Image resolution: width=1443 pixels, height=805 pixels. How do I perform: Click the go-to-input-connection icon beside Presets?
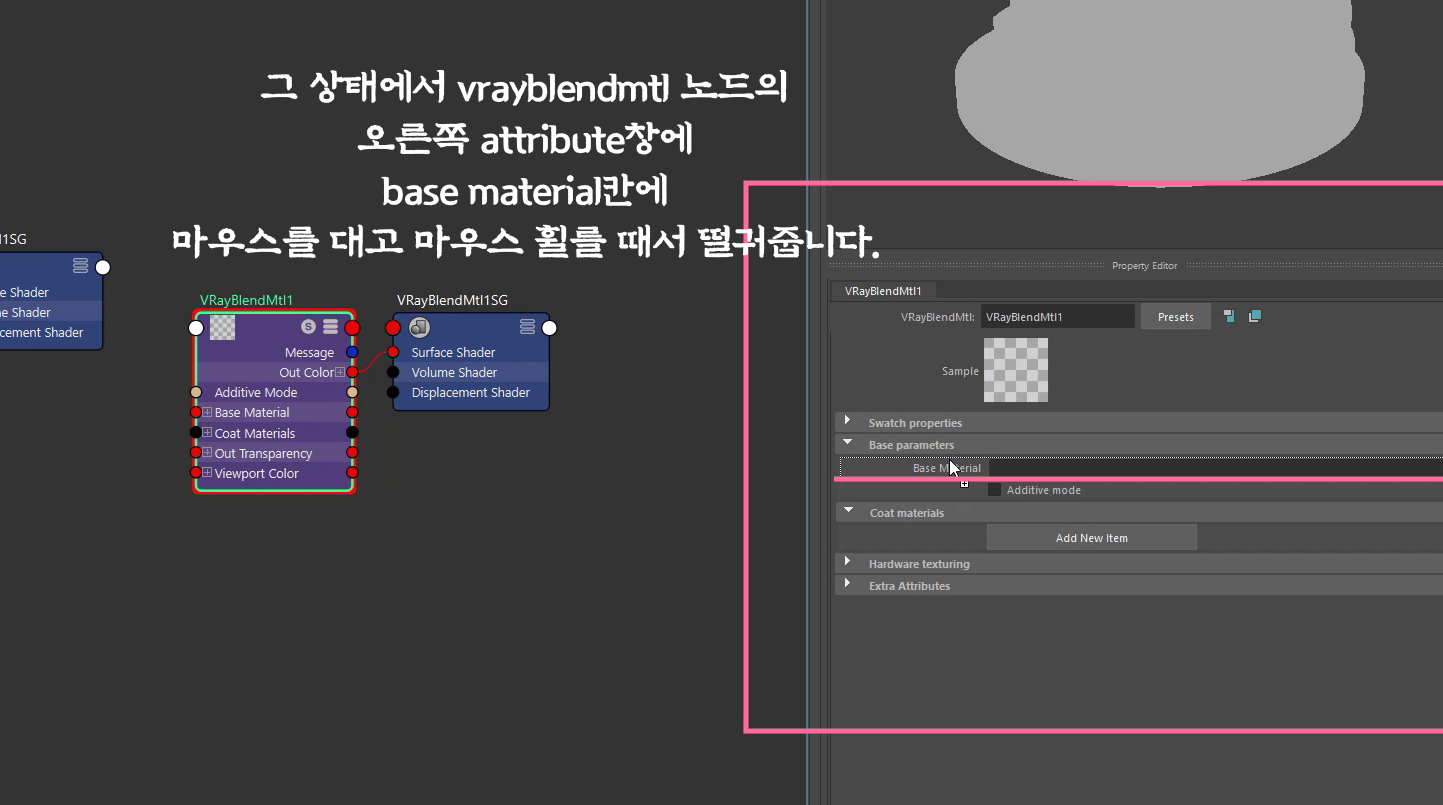click(x=1229, y=316)
